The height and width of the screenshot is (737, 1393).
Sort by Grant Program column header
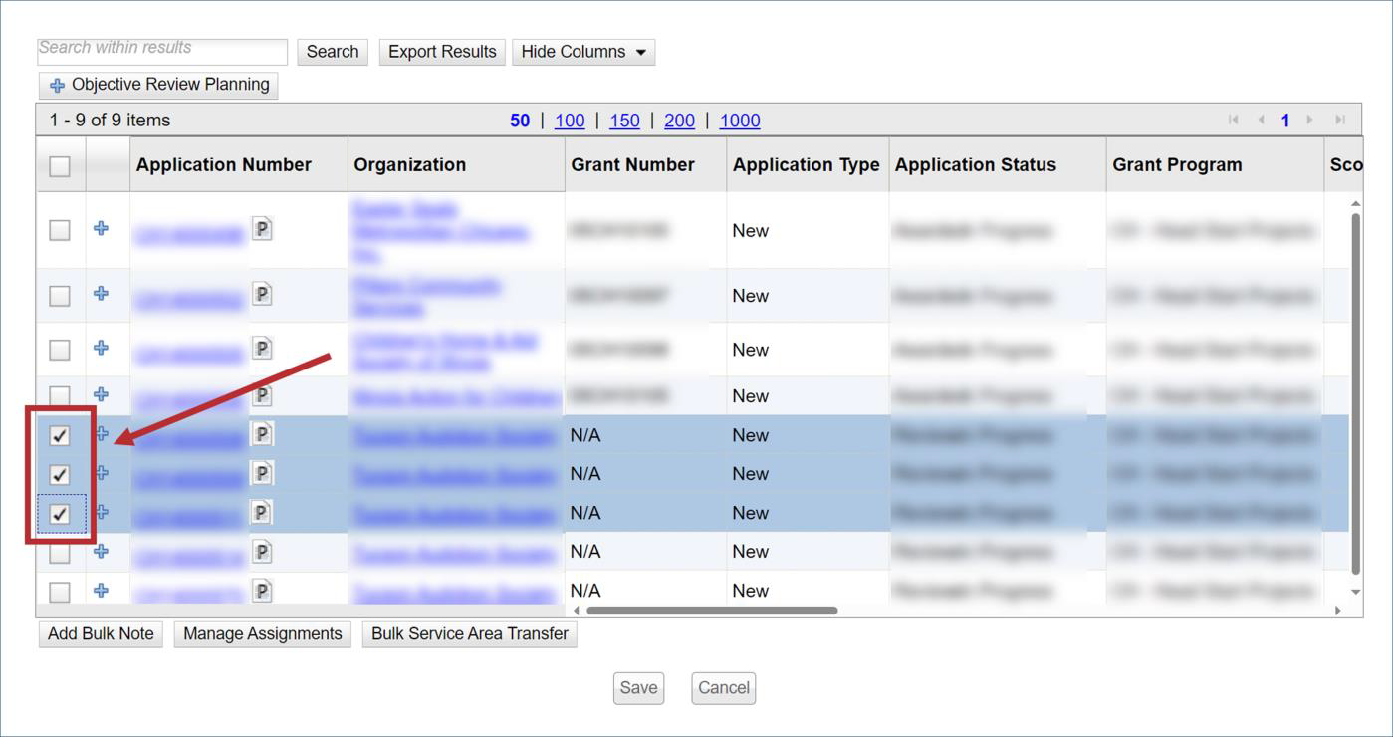(1177, 165)
